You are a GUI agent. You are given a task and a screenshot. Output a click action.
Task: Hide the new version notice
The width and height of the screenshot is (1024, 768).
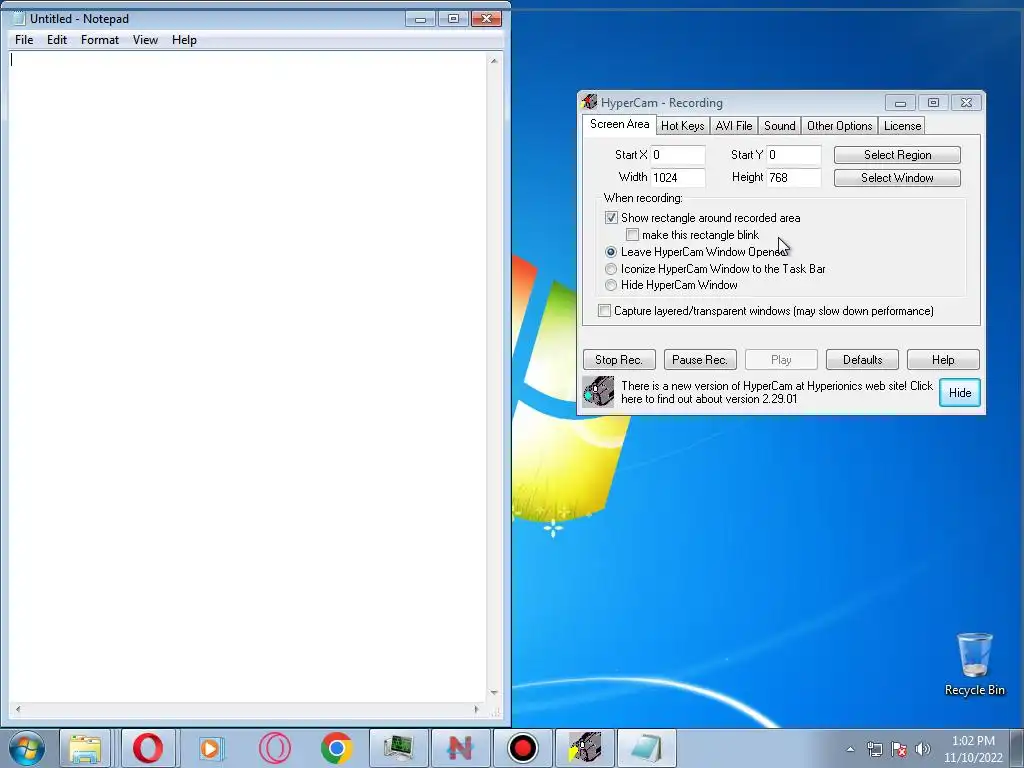tap(959, 392)
